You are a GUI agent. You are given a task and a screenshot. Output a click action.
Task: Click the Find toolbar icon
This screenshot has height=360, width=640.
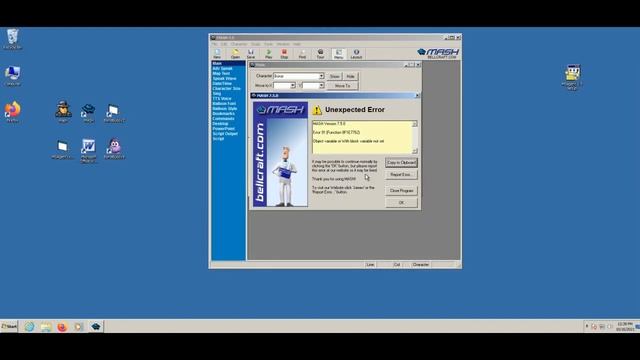(302, 53)
